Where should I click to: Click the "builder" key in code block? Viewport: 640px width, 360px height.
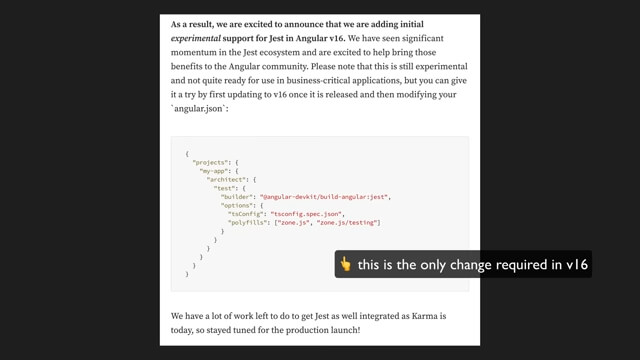click(236, 197)
